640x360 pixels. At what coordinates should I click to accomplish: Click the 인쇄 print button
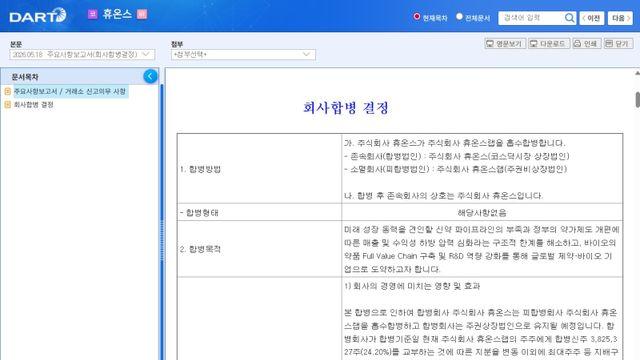point(586,43)
